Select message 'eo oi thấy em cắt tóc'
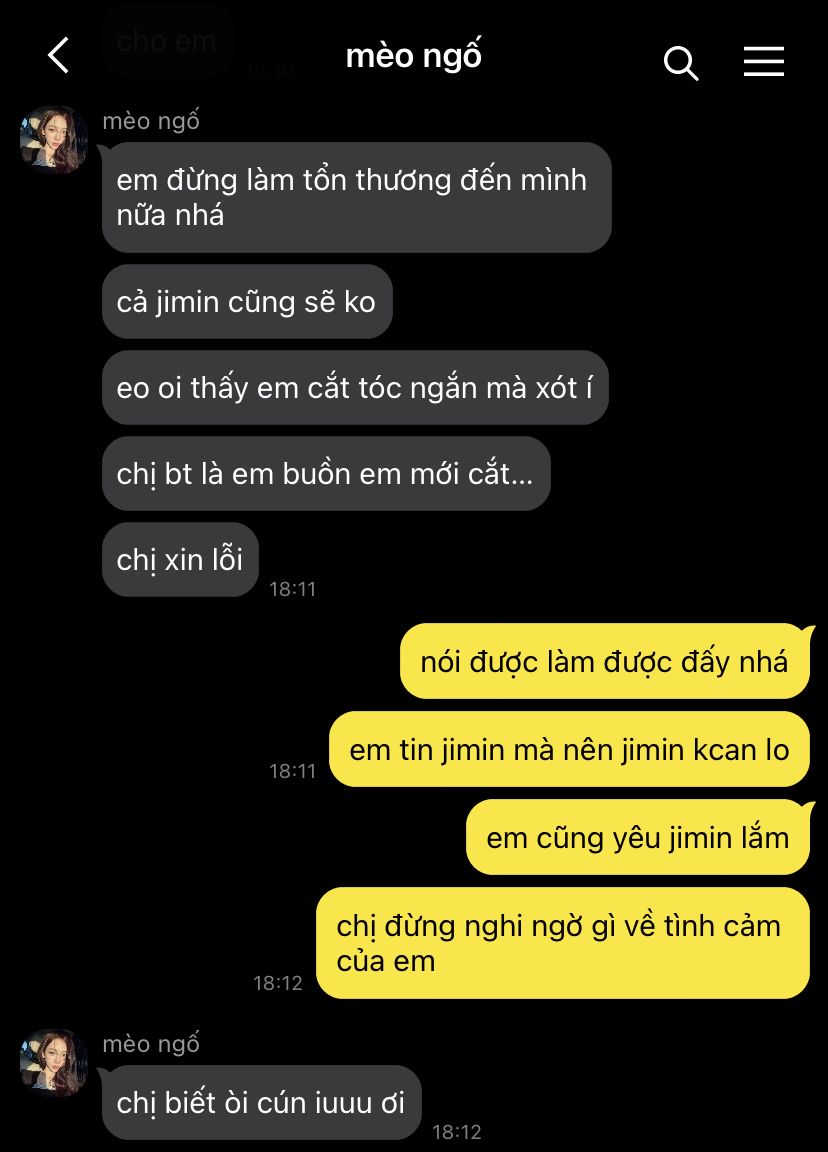Viewport: 828px width, 1152px height. (355, 388)
